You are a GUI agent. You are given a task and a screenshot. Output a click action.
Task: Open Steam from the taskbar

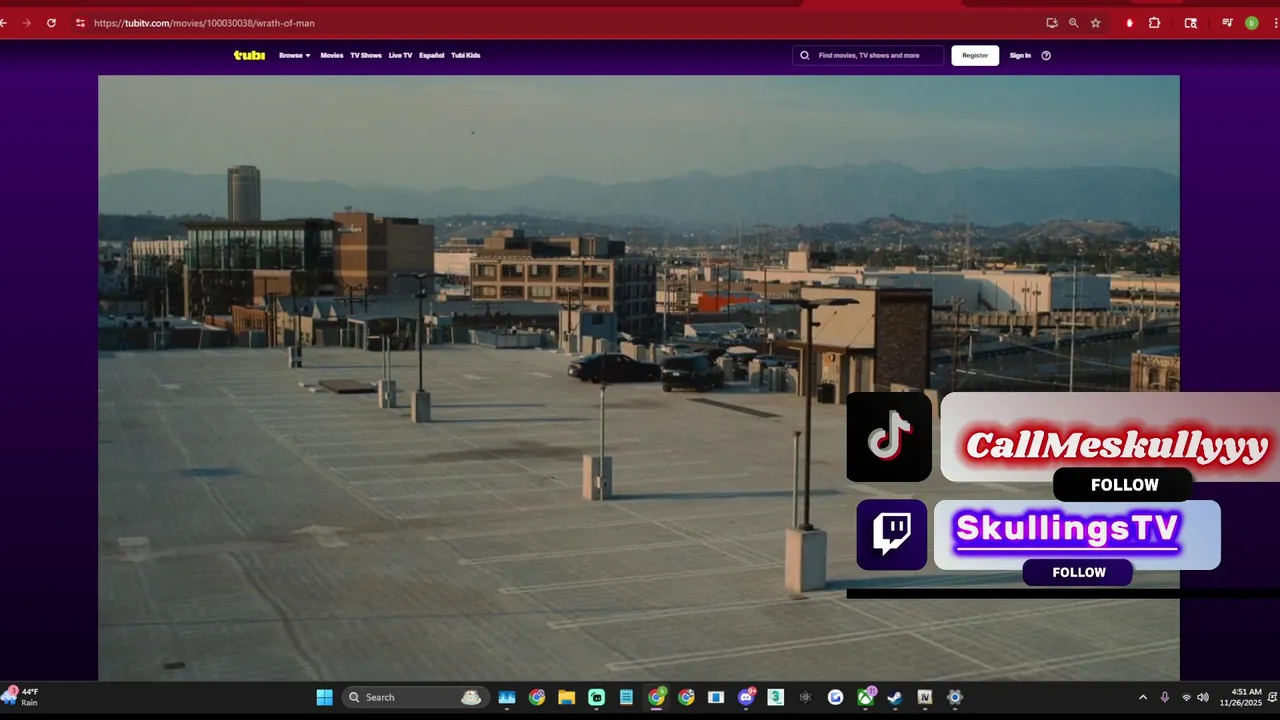(x=895, y=697)
